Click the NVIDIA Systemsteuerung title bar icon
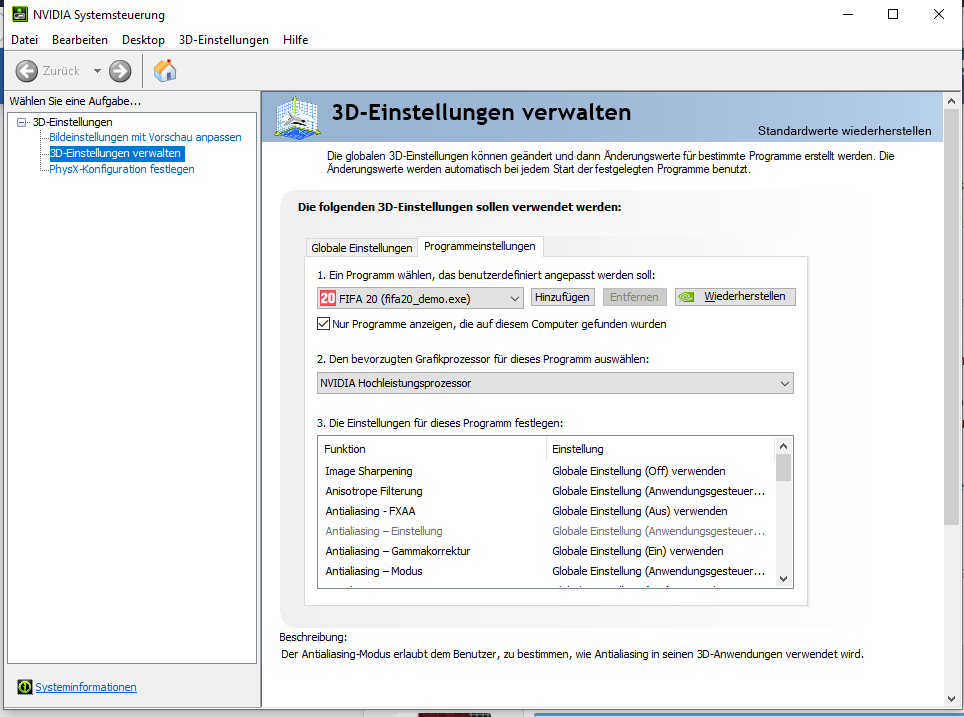This screenshot has width=964, height=717. (20, 14)
